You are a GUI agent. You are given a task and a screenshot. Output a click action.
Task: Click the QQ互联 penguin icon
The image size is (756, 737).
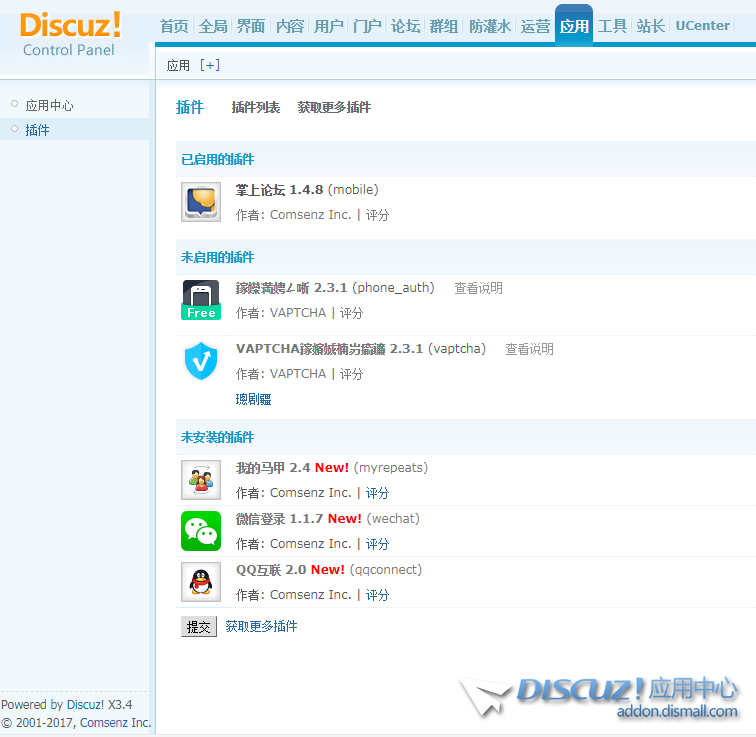pyautogui.click(x=201, y=582)
